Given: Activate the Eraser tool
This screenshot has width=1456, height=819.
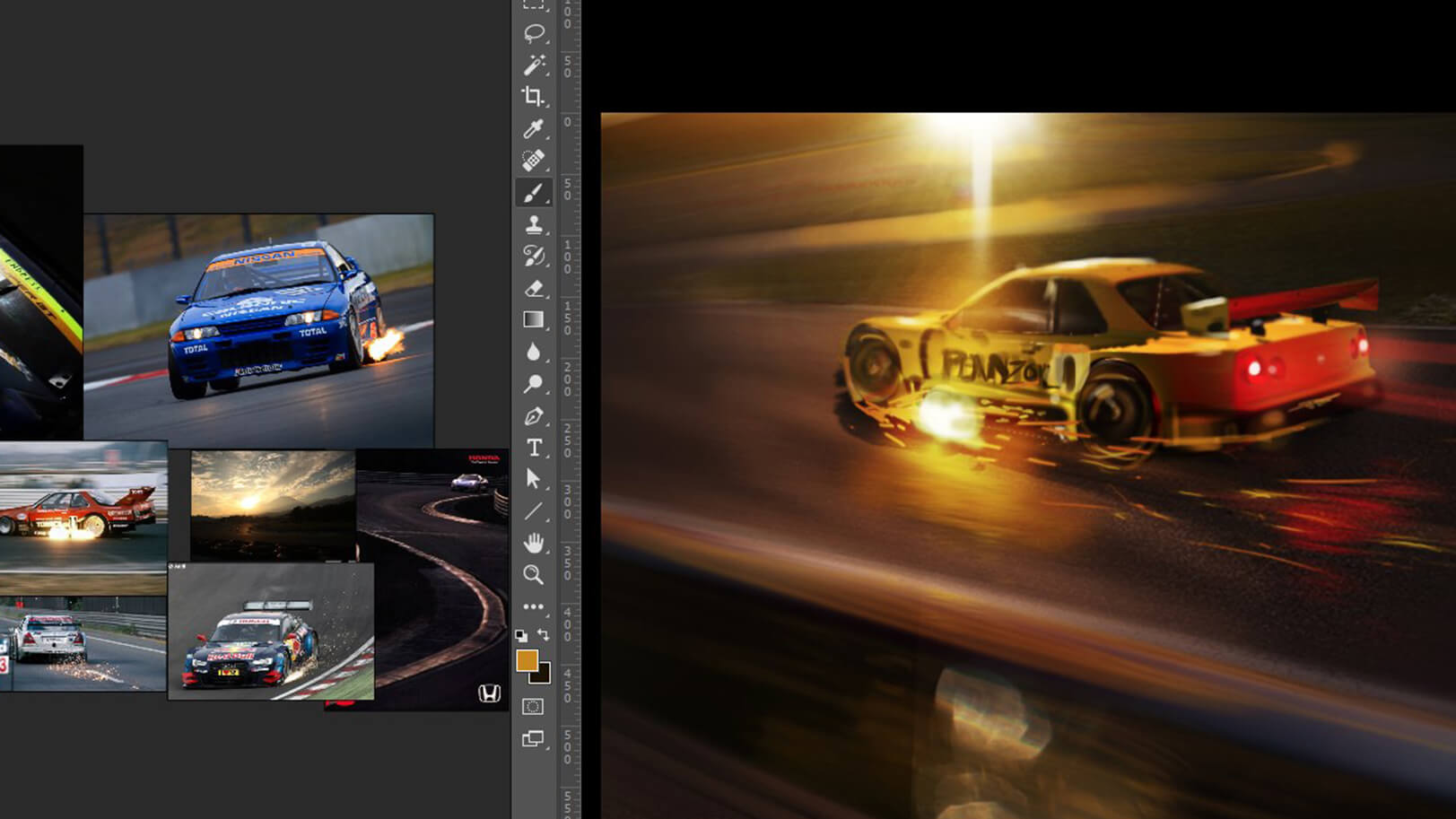Looking at the screenshot, I should (x=534, y=288).
